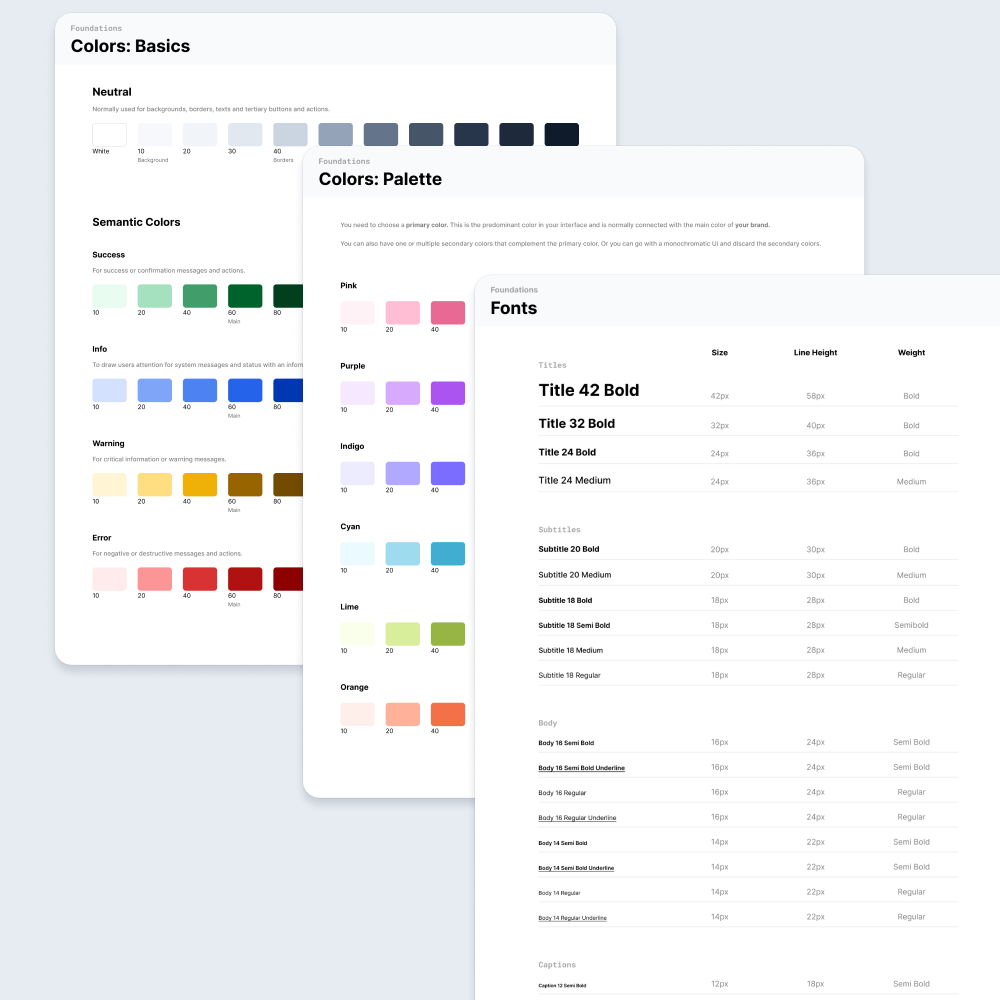Choose the Info 60 Main blue swatch
This screenshot has width=1000, height=1000.
(245, 390)
